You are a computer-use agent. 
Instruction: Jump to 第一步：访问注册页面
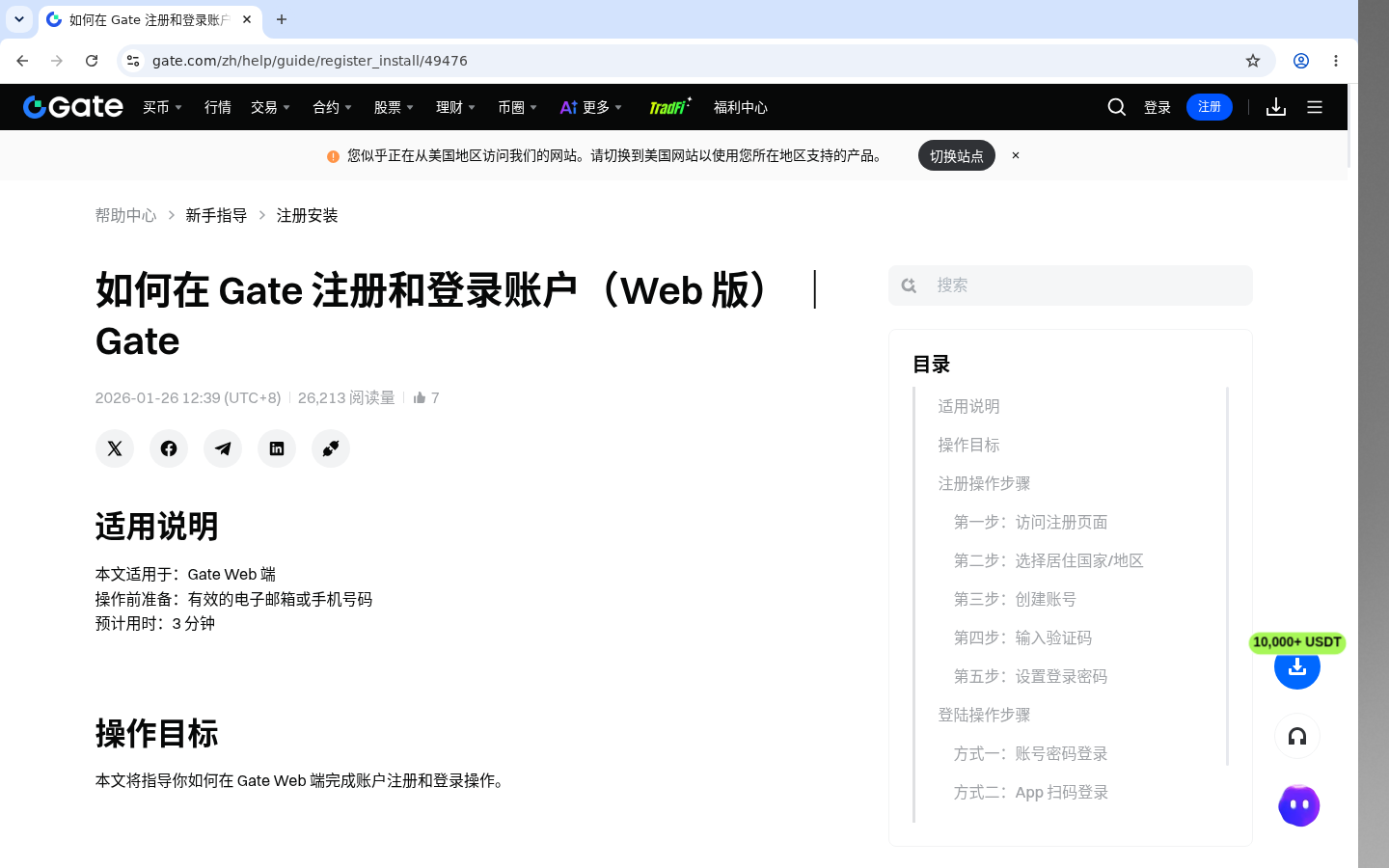(x=1030, y=522)
